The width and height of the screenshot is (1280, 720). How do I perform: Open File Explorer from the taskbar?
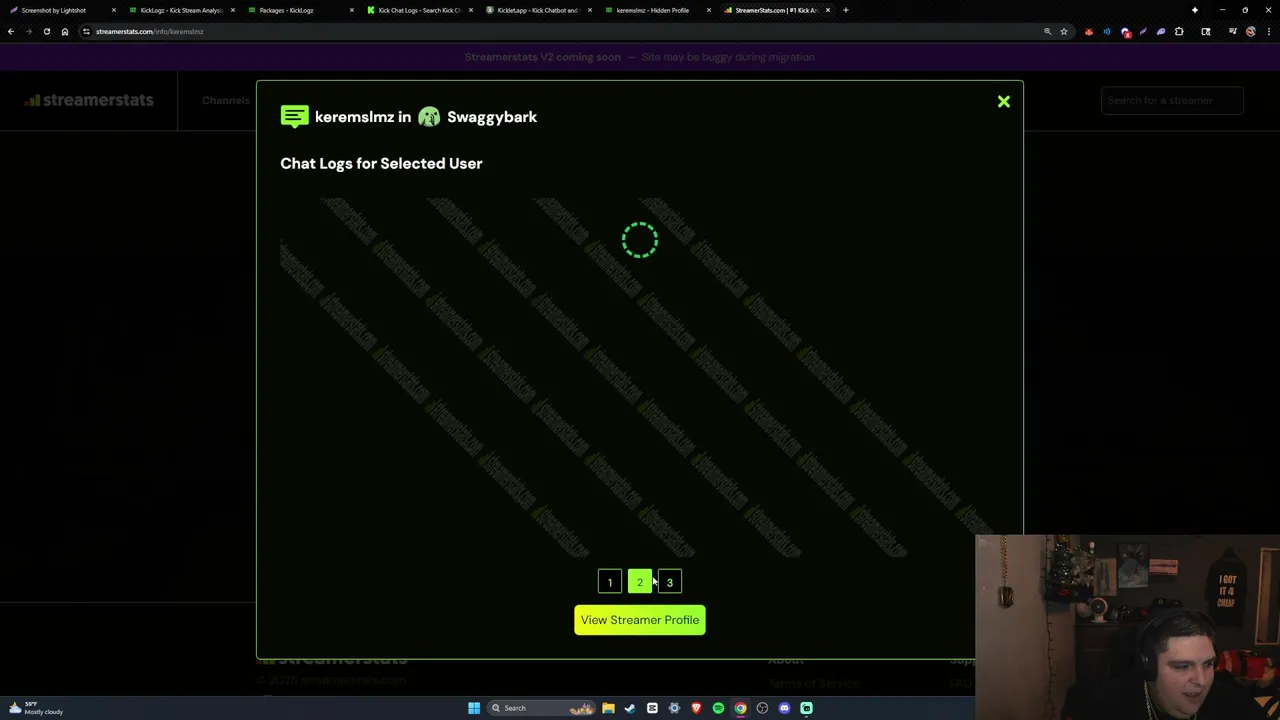point(608,708)
